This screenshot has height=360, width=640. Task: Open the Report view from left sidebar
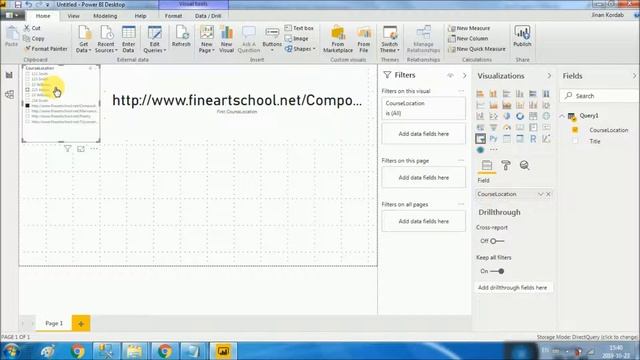coord(9,75)
